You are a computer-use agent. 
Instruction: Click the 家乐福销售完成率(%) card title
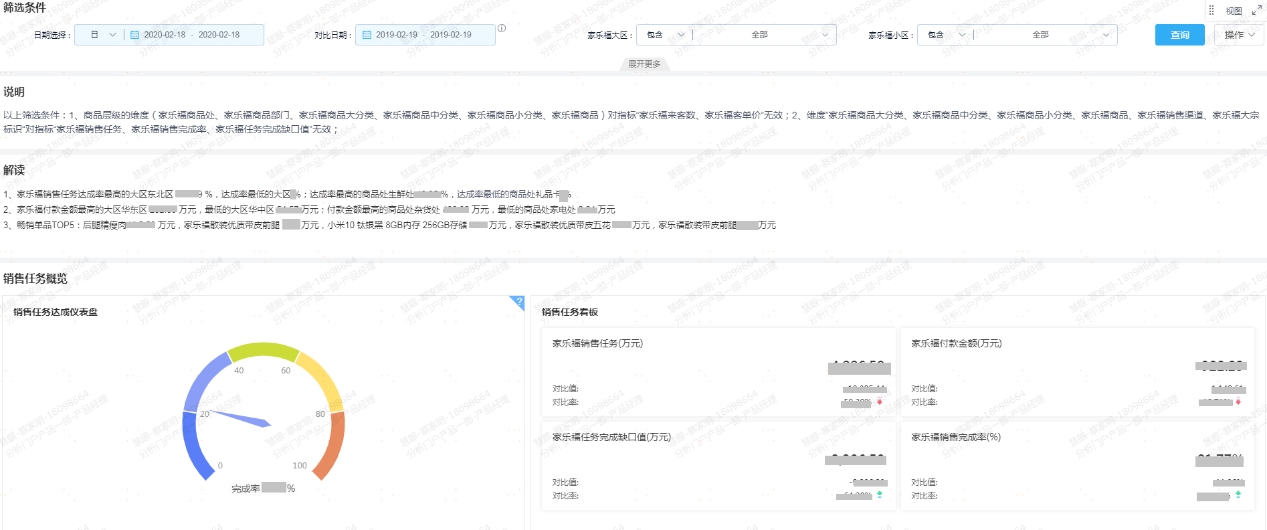coord(956,437)
